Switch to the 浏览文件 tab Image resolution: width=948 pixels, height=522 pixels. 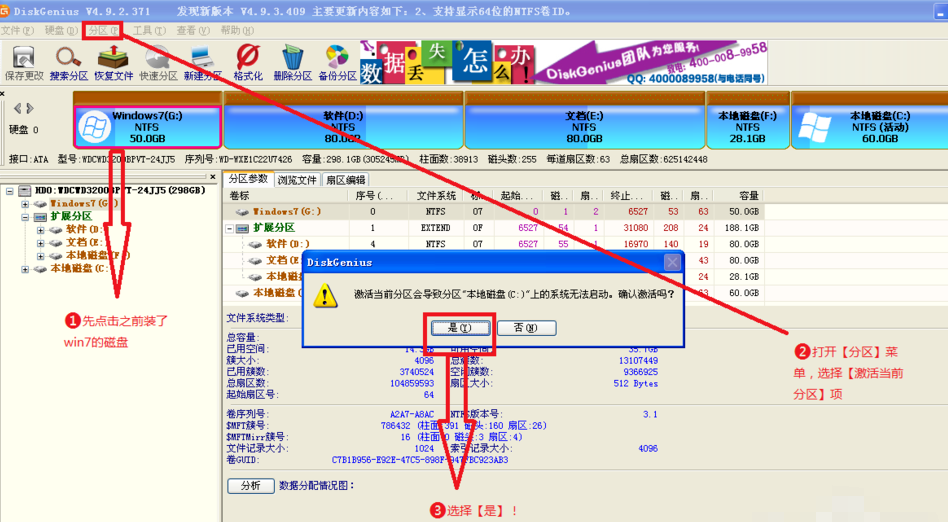coord(297,180)
